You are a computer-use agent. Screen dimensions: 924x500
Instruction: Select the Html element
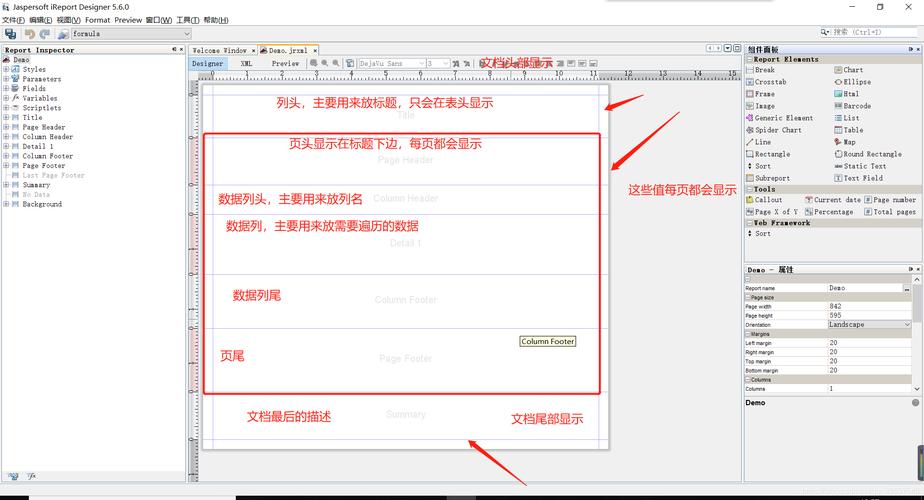[847, 94]
